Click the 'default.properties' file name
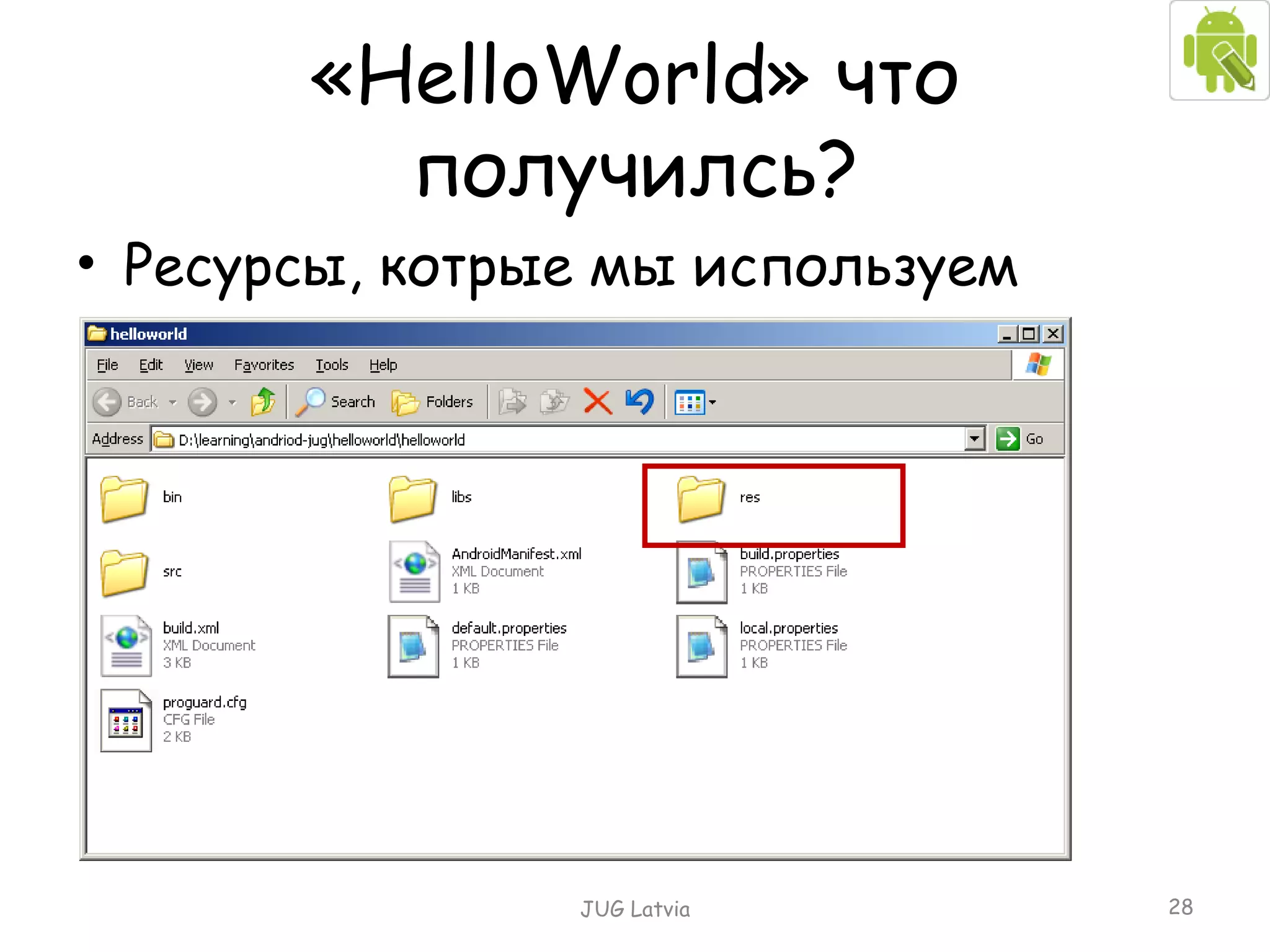 point(509,628)
